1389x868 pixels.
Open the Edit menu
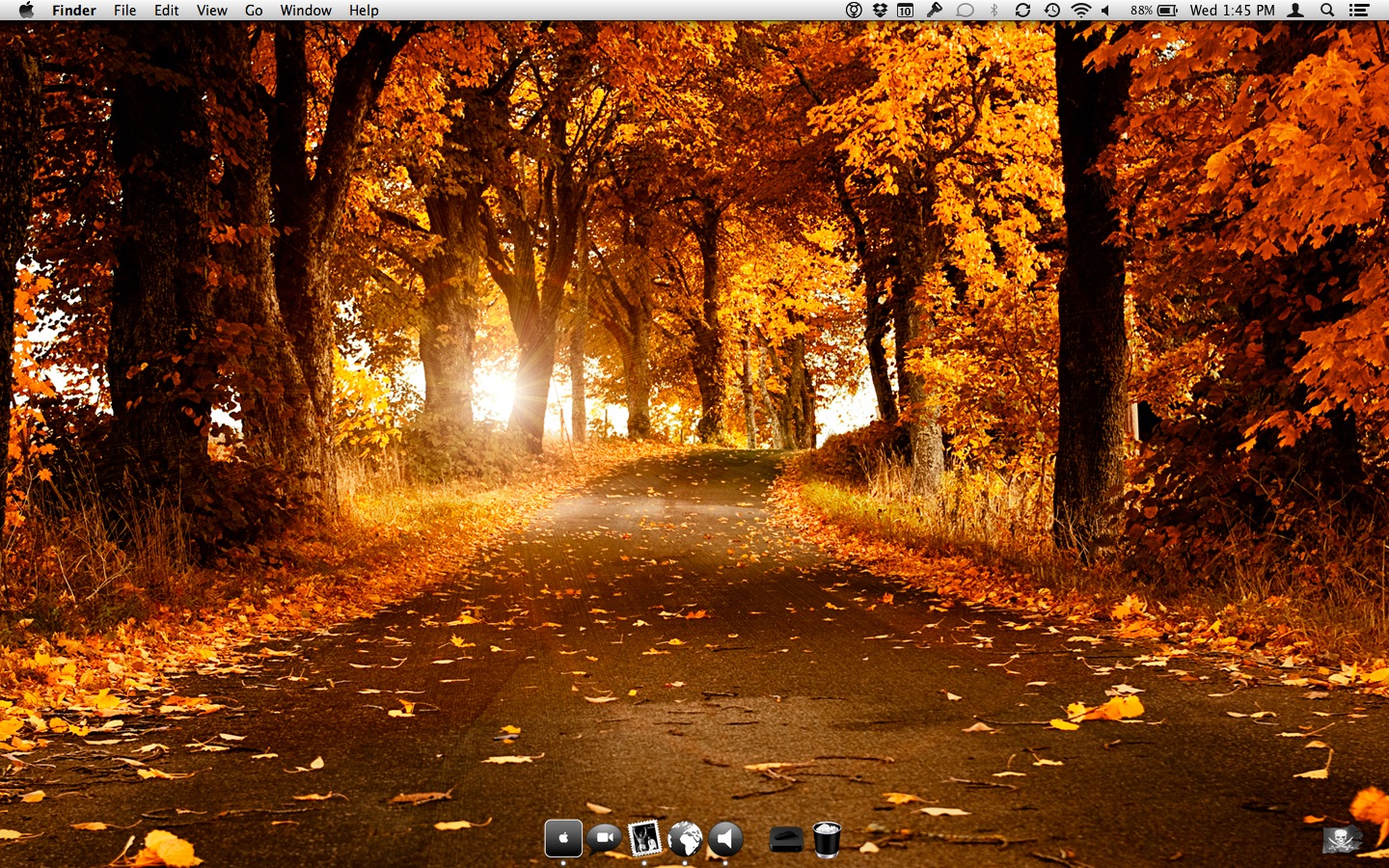click(167, 11)
